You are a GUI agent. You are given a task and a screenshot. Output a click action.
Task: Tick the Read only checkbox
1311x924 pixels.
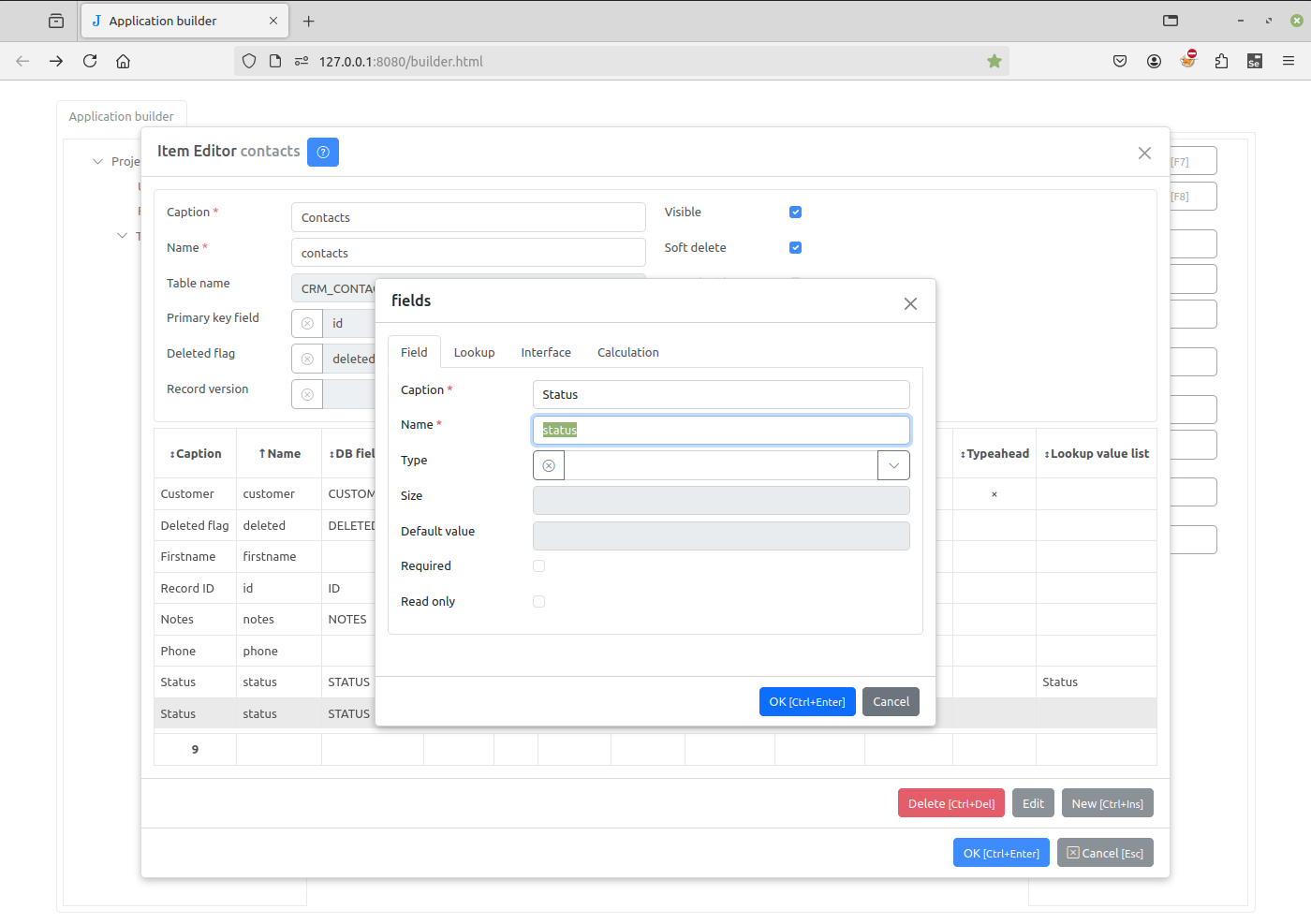(538, 602)
